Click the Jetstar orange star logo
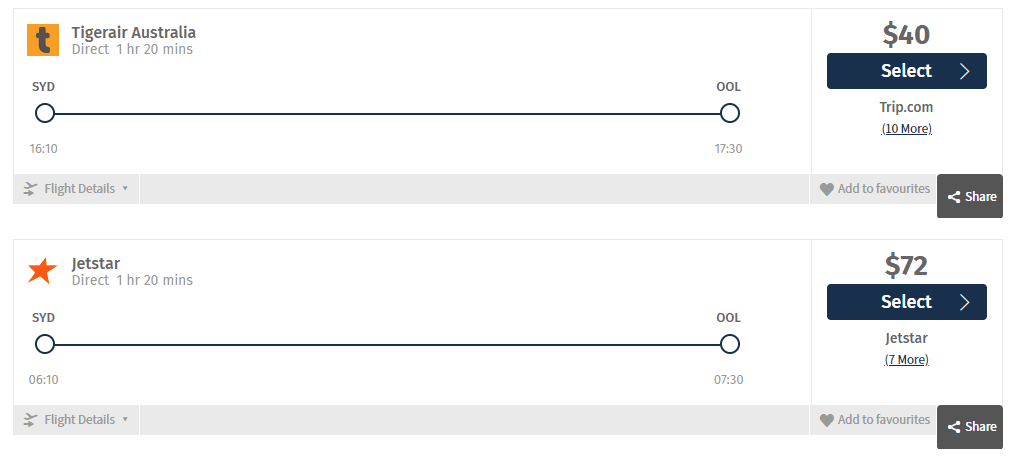This screenshot has width=1014, height=461. coord(43,271)
